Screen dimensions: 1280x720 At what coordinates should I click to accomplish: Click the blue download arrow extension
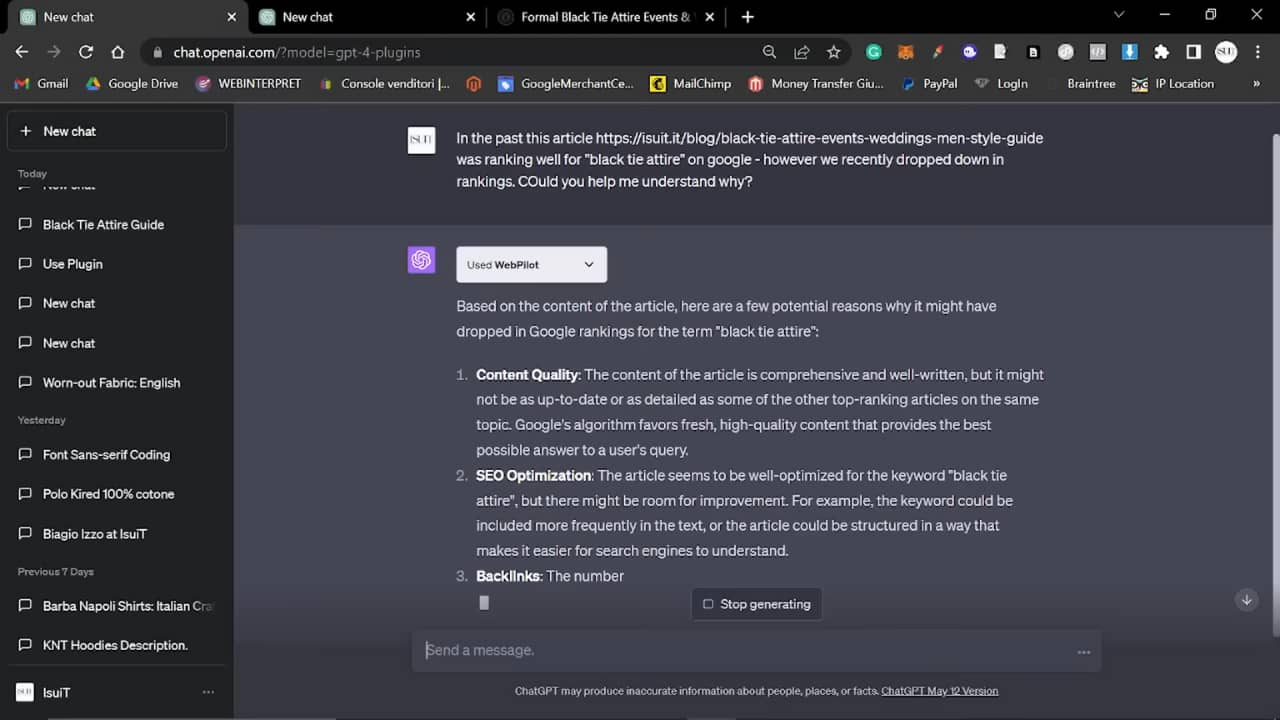1129,52
